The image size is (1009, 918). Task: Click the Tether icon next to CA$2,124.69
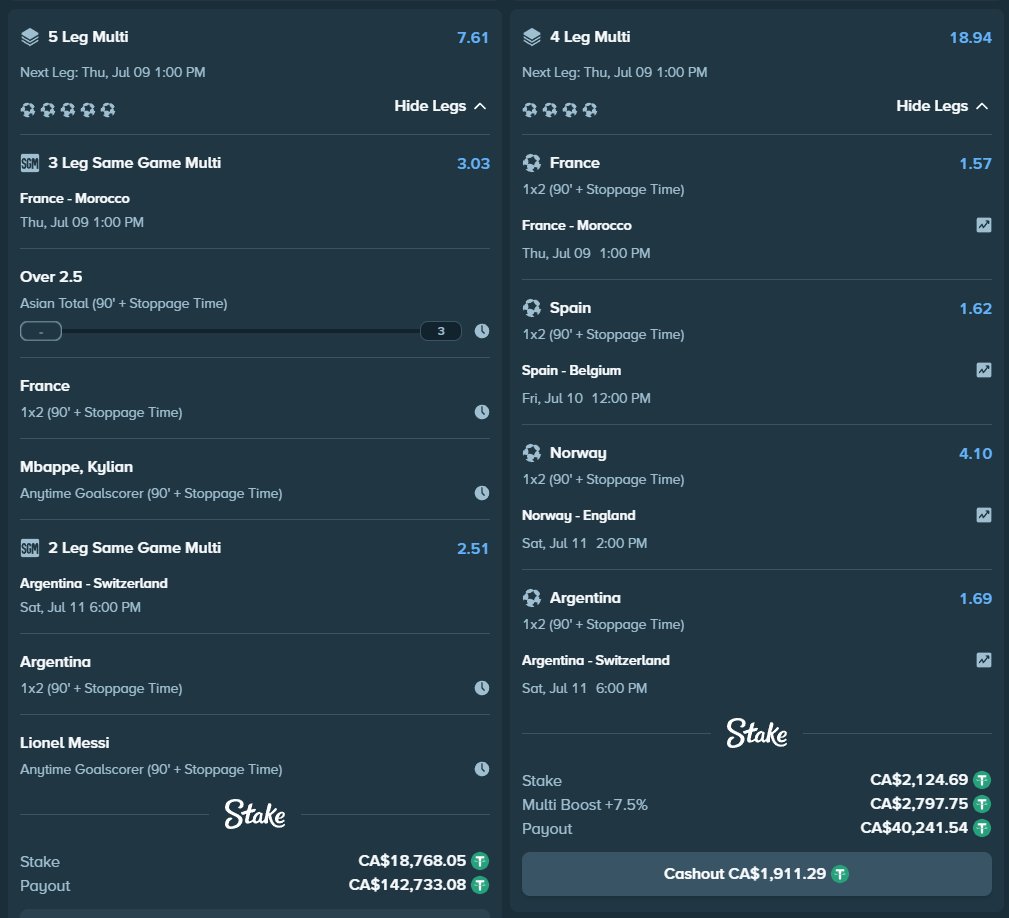(x=982, y=780)
